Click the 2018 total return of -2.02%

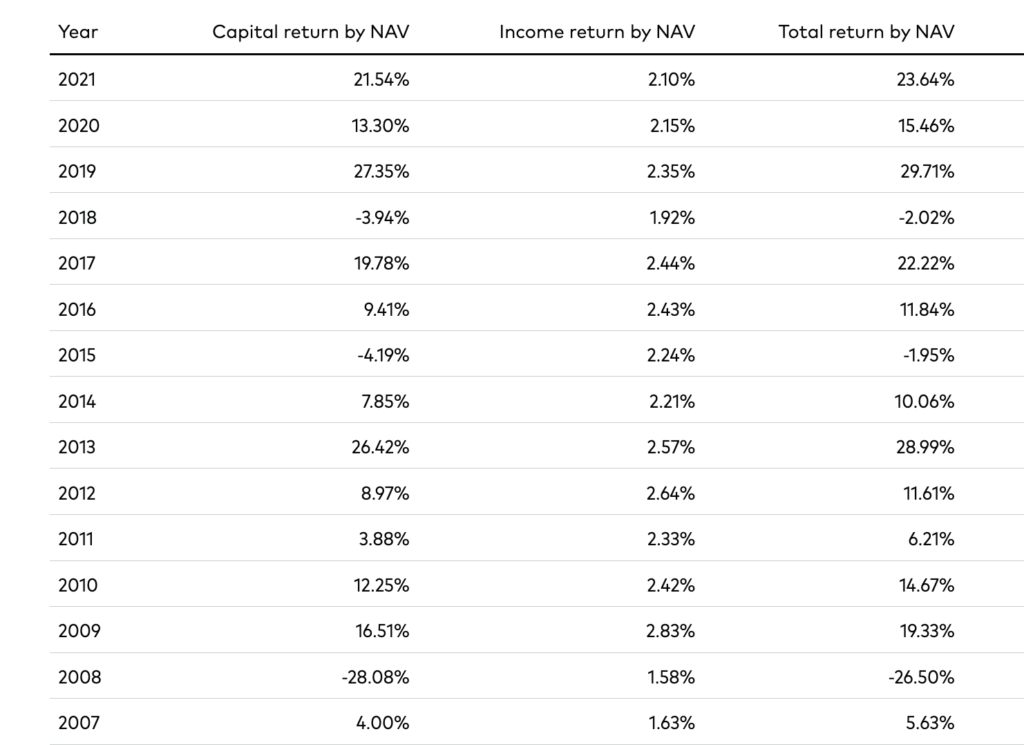click(925, 217)
